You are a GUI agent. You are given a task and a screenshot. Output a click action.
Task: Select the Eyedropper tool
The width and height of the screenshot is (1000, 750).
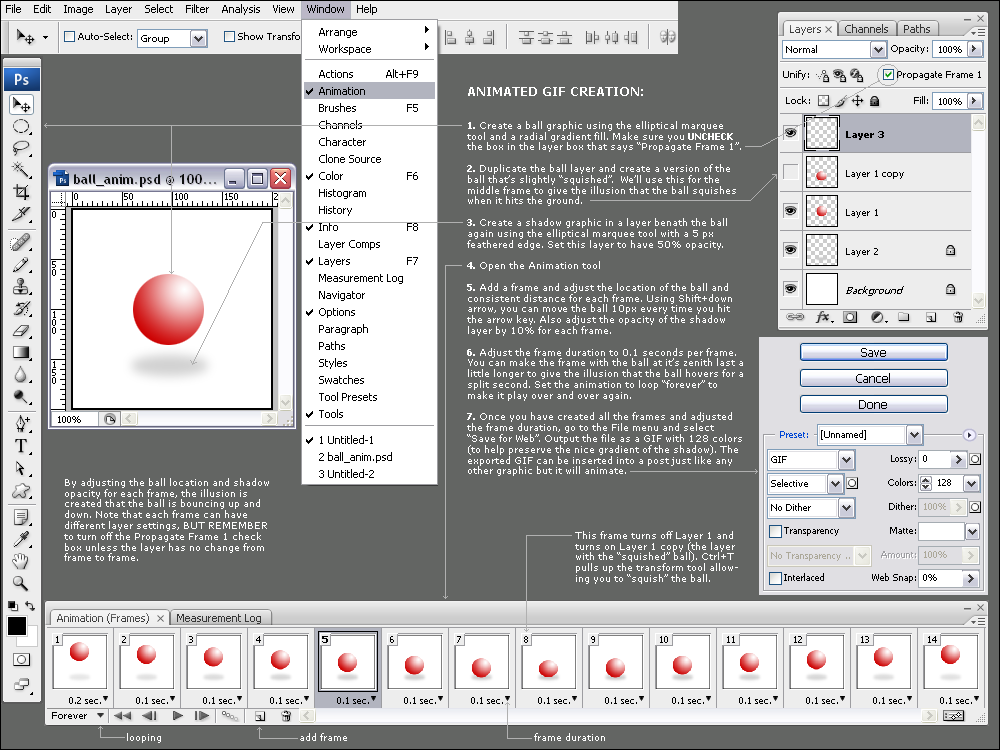pyautogui.click(x=22, y=540)
